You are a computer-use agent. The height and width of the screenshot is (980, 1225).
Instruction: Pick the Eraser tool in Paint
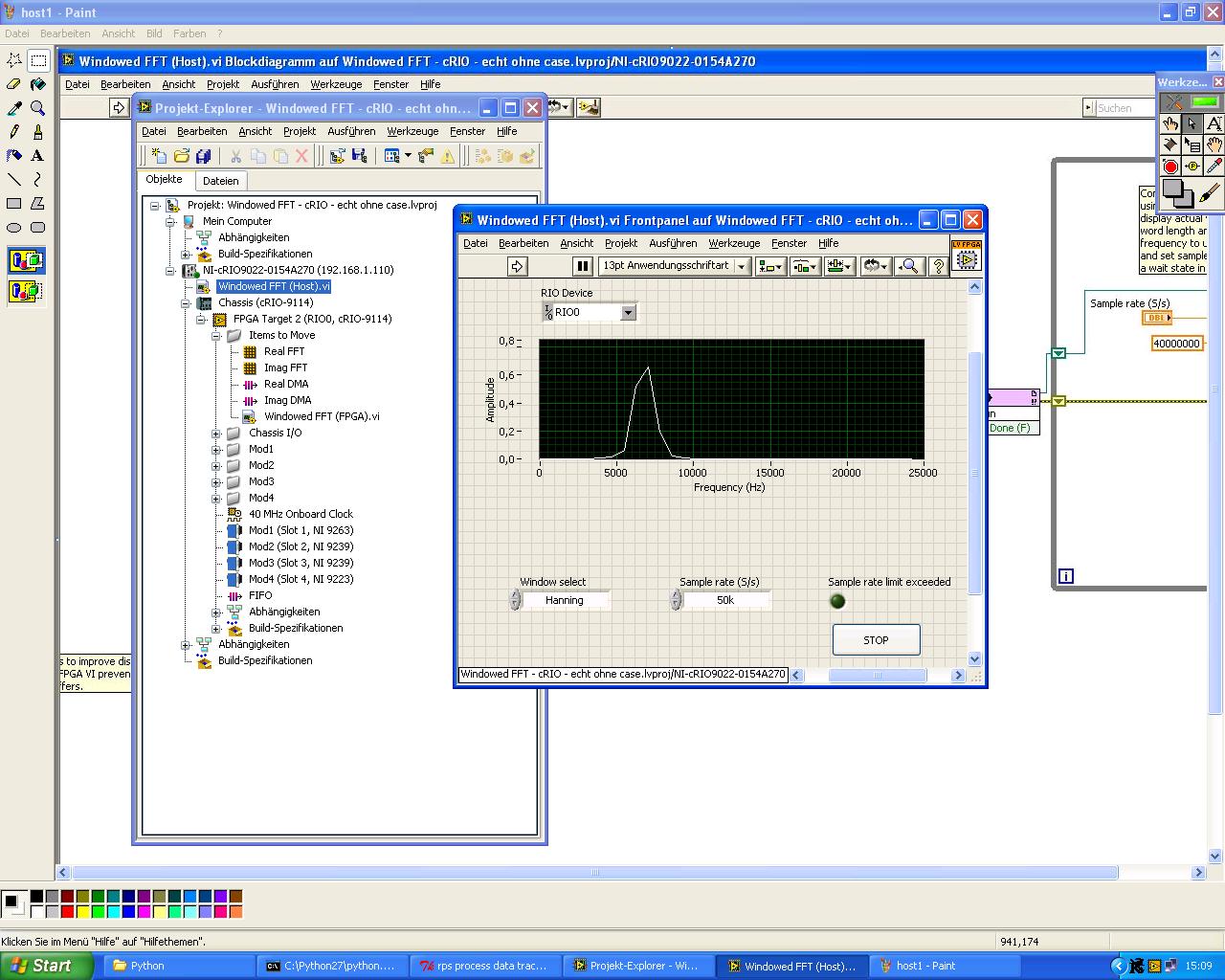click(x=14, y=84)
